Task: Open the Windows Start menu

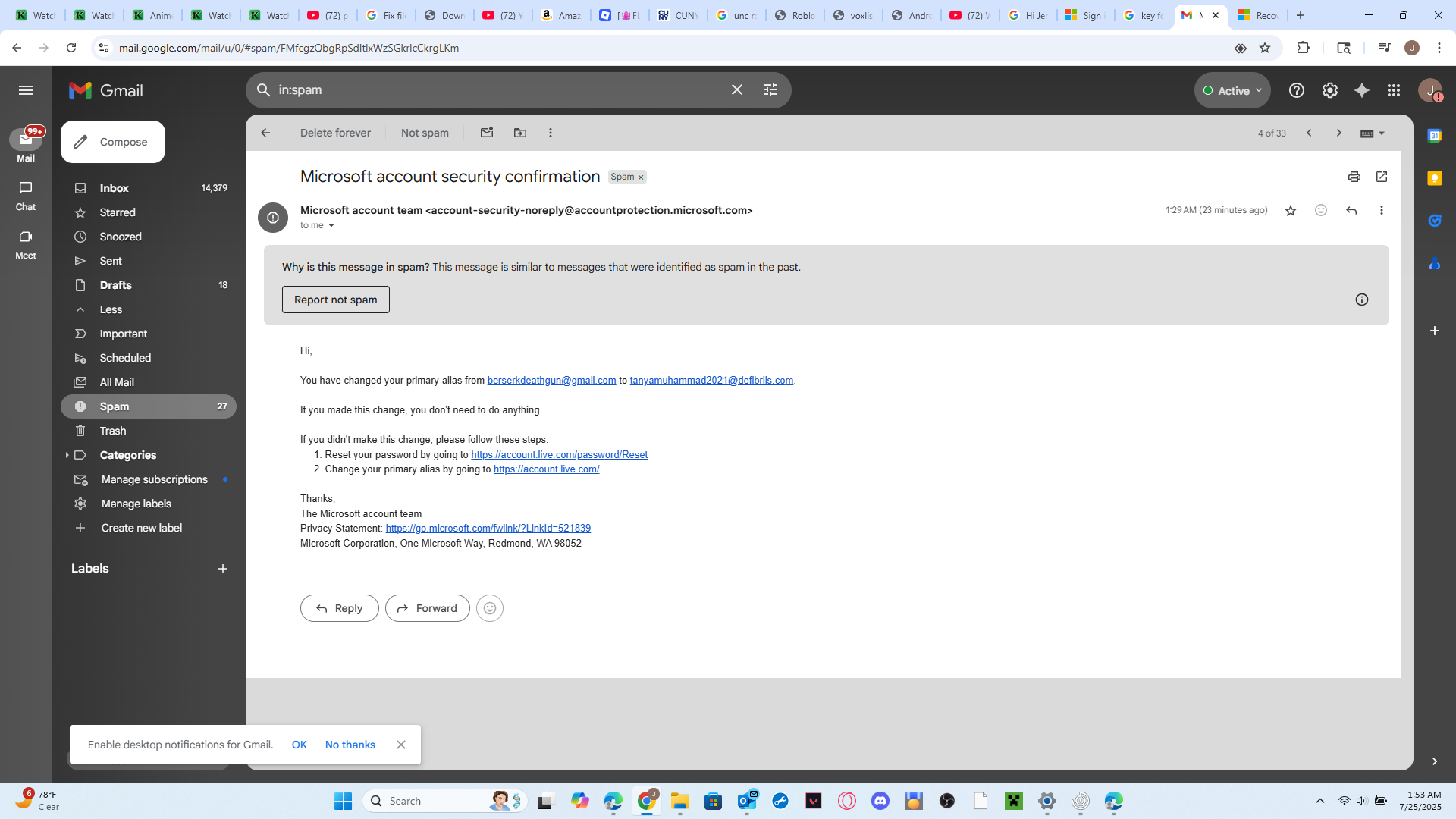Action: pyautogui.click(x=343, y=801)
